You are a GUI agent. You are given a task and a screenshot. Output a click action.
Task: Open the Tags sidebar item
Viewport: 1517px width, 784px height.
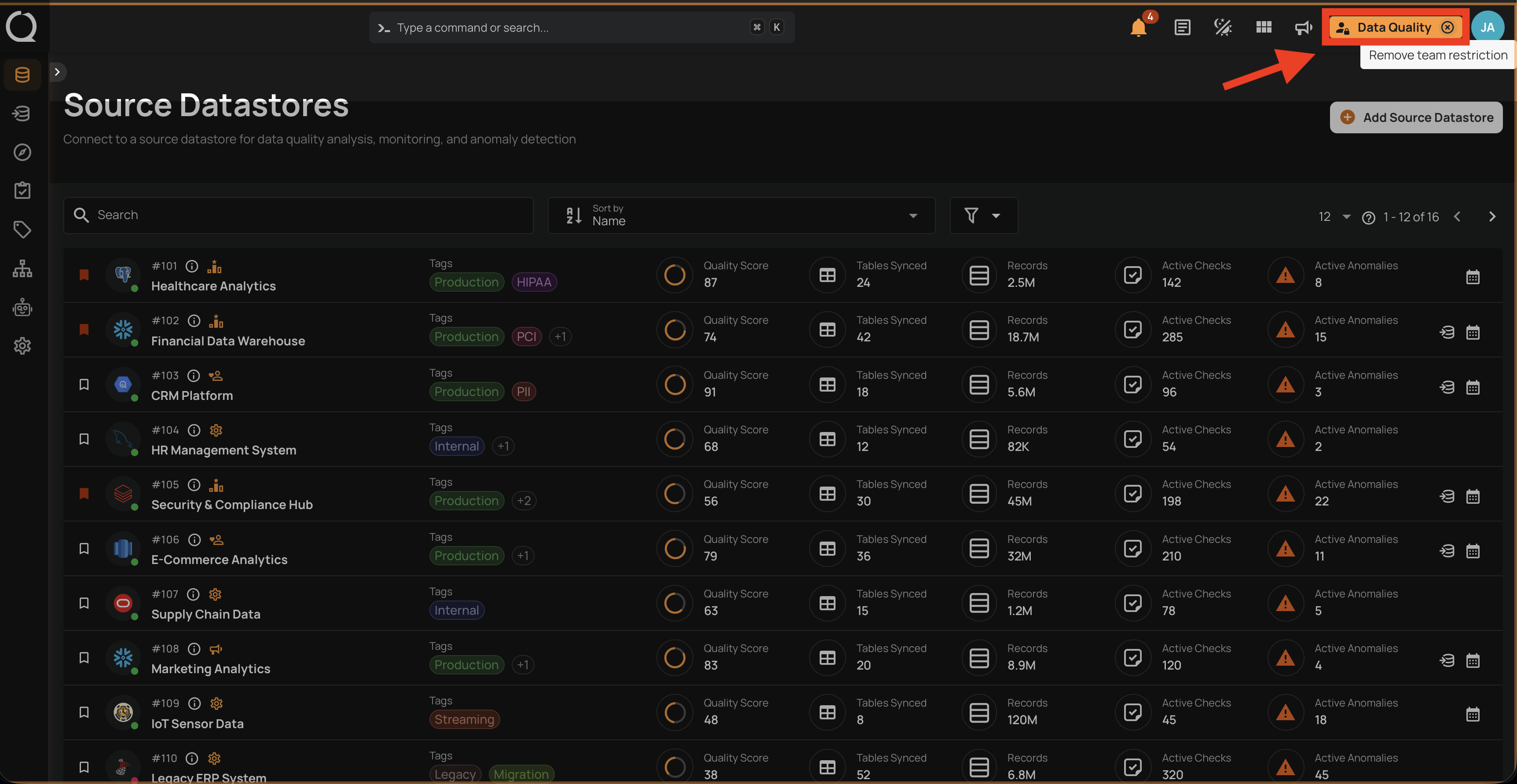(x=22, y=230)
